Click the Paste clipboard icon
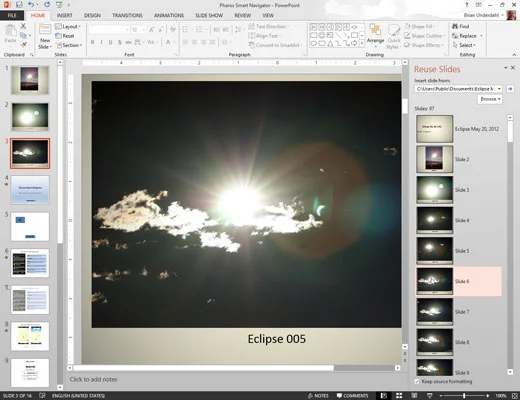This screenshot has height=400, width=520. tap(10, 31)
